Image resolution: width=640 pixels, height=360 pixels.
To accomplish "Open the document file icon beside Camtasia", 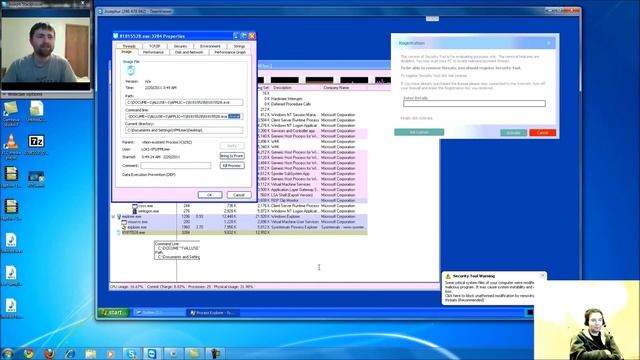I will (x=36, y=111).
